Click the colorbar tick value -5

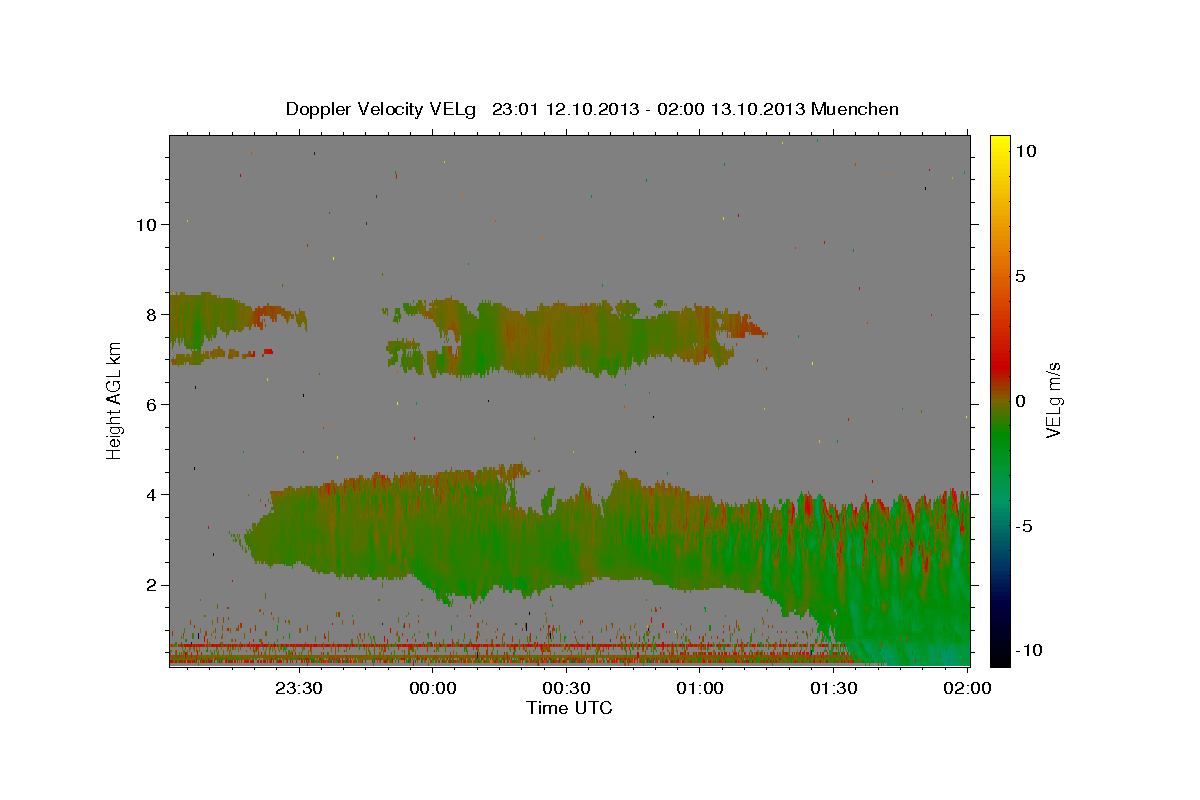1024,526
